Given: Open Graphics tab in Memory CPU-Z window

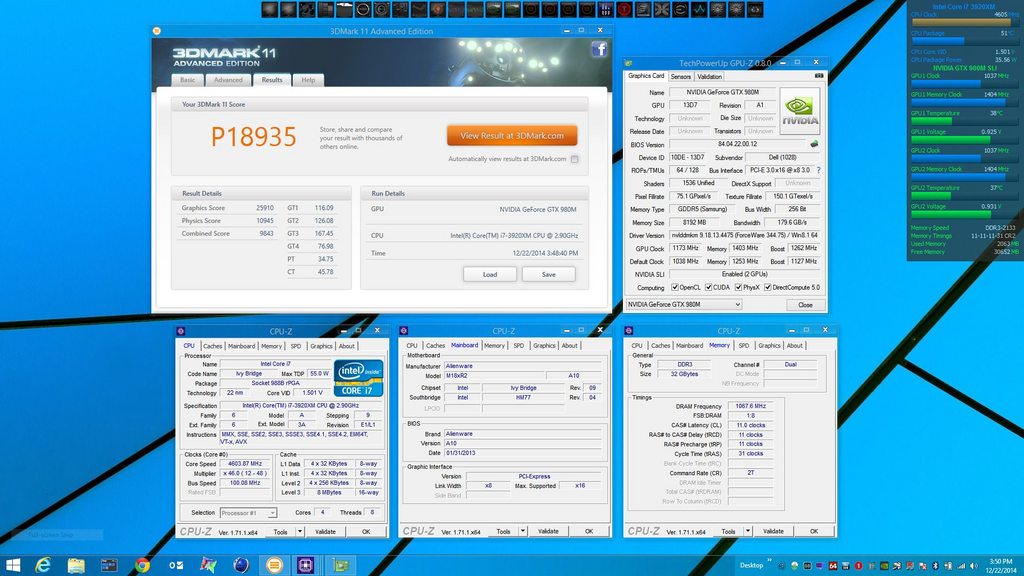Looking at the screenshot, I should pos(769,345).
